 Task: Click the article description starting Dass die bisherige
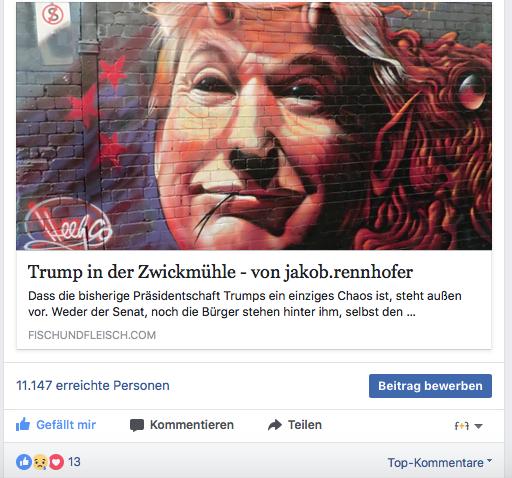(245, 304)
